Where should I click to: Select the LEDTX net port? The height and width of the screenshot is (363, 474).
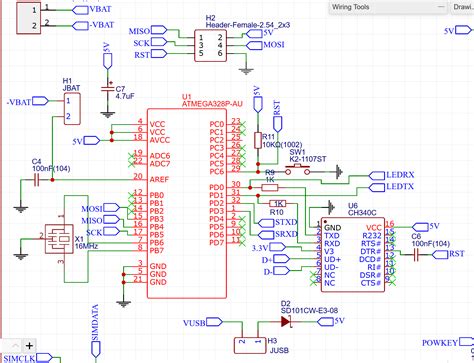[x=377, y=187]
